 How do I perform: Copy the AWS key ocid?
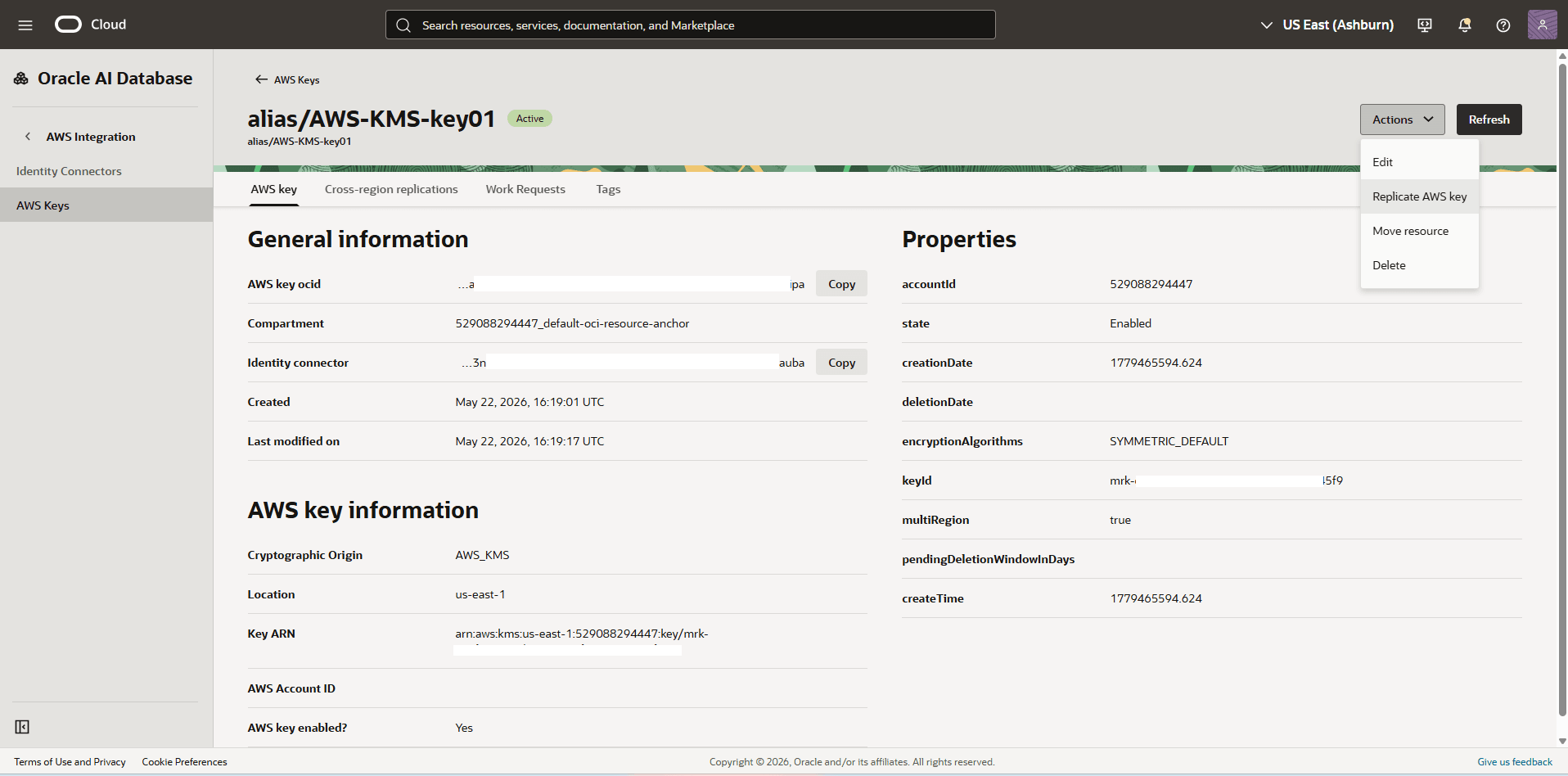[841, 284]
